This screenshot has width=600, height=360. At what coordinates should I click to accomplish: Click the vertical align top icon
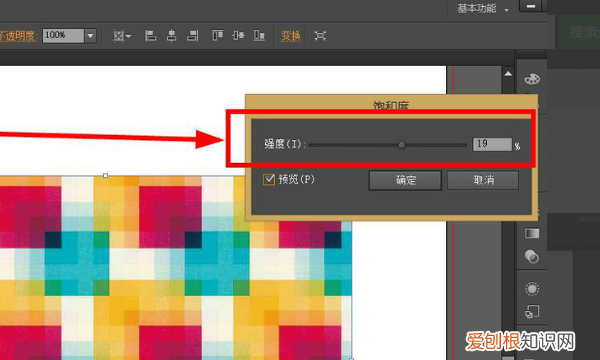[x=217, y=36]
